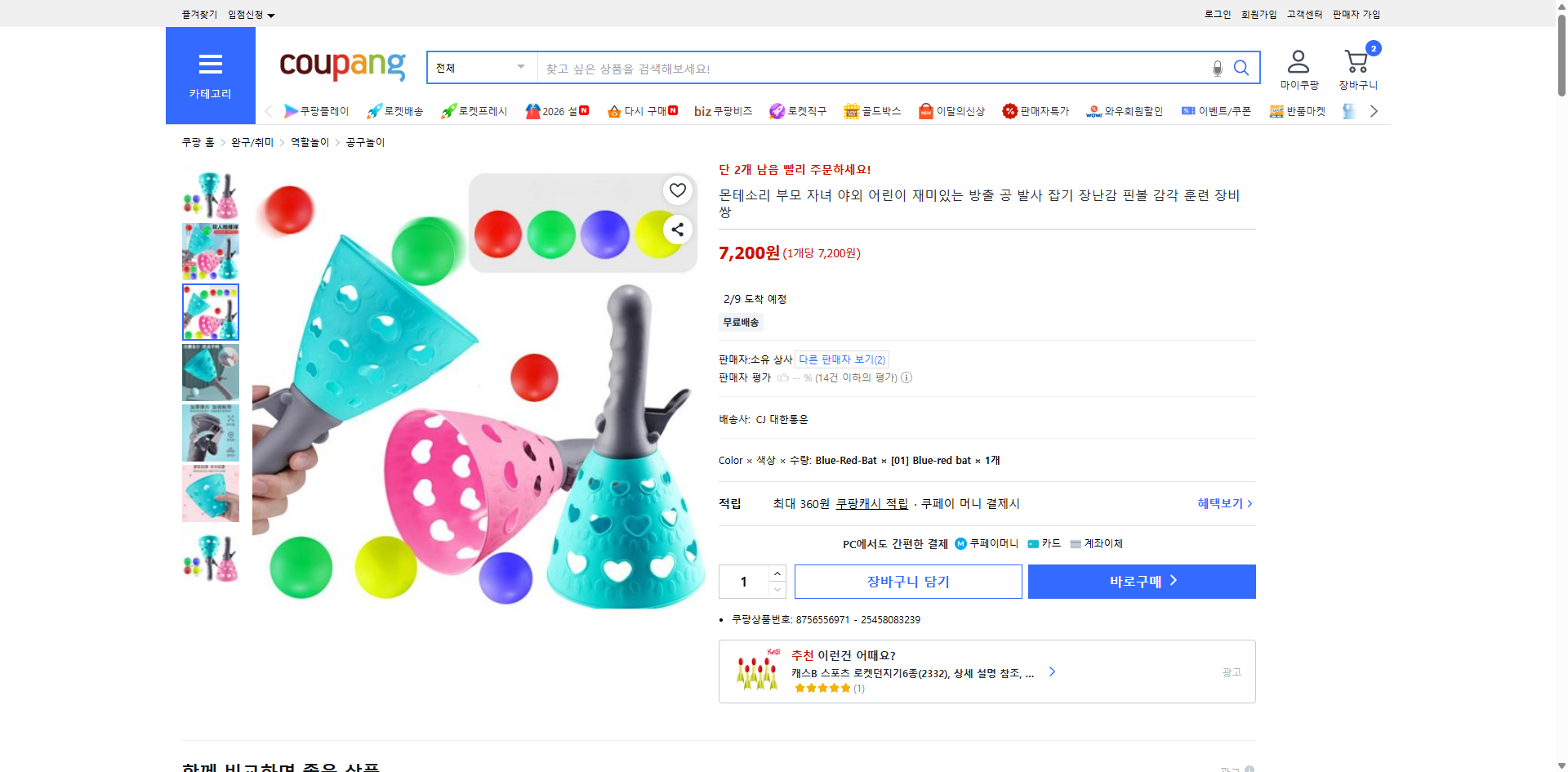View other sellers via 다른 판매자 보기(2)

coord(843,359)
